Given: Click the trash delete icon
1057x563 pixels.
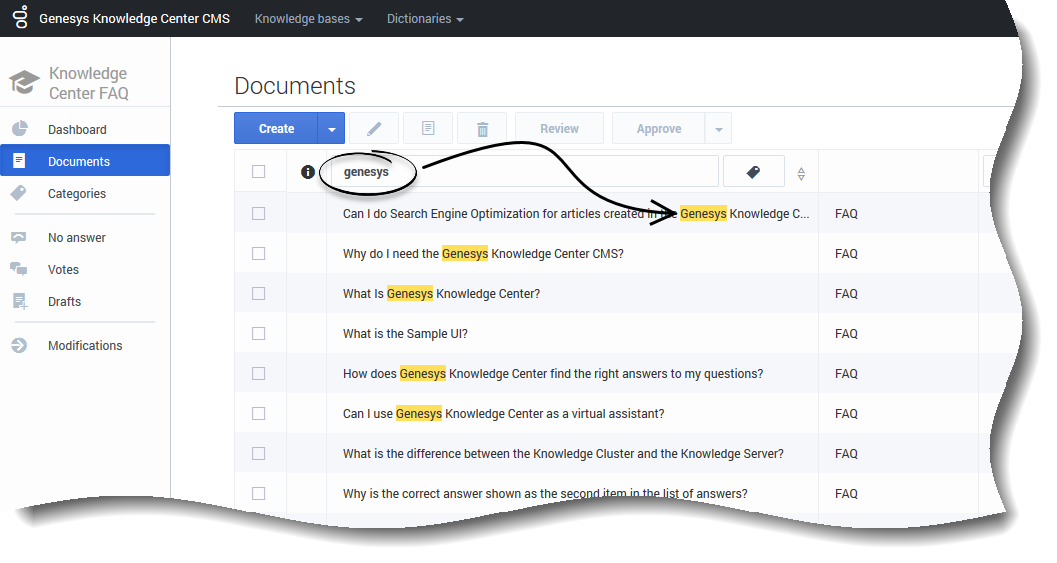Looking at the screenshot, I should pos(482,129).
